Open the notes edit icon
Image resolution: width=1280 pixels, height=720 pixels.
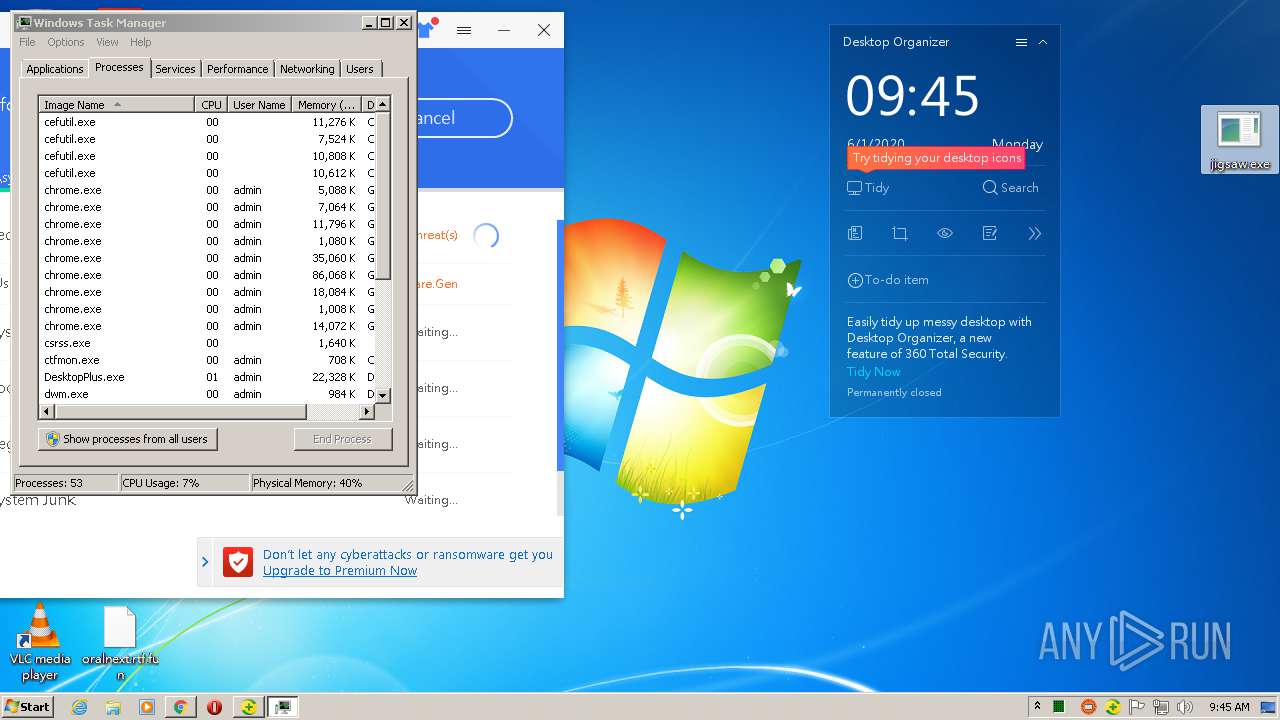[x=990, y=233]
